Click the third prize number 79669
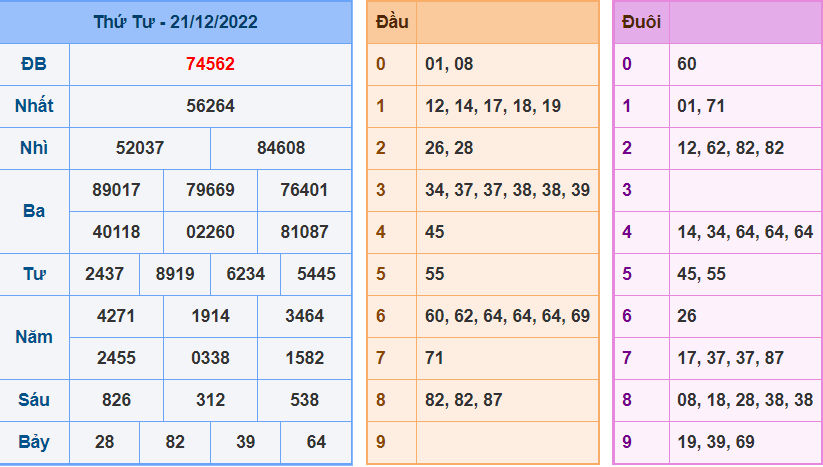The width and height of the screenshot is (823, 467). tap(210, 190)
